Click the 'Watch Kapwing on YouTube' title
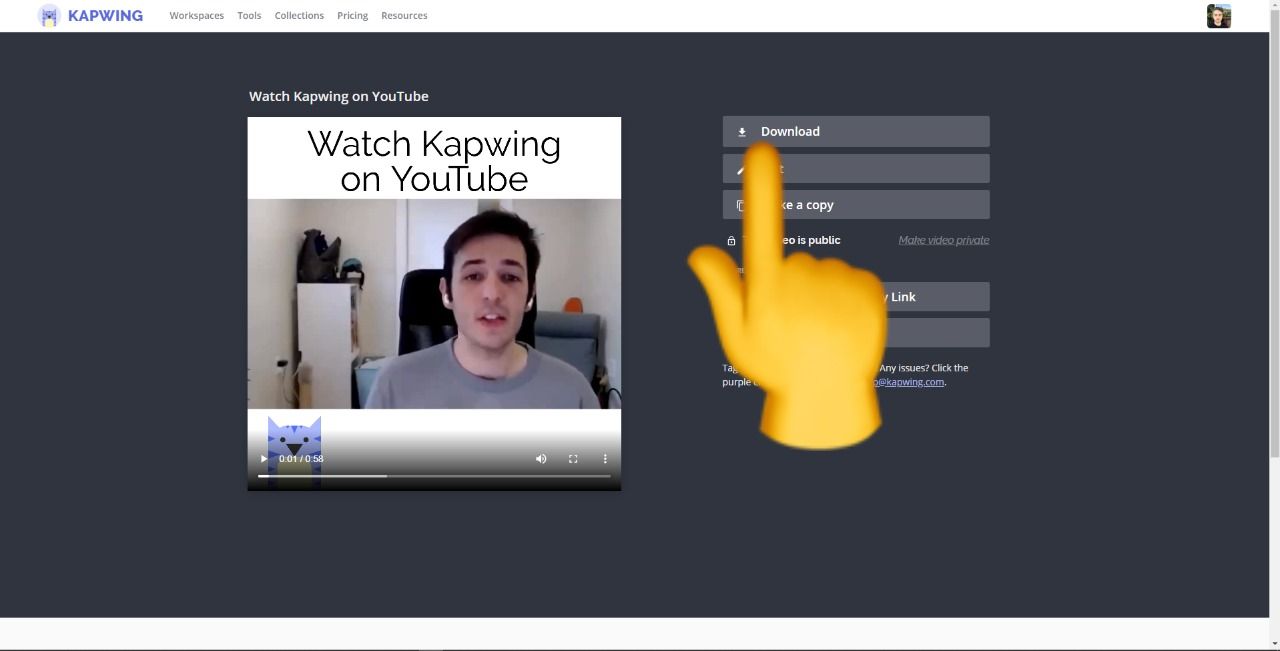The image size is (1280, 651). (x=339, y=96)
